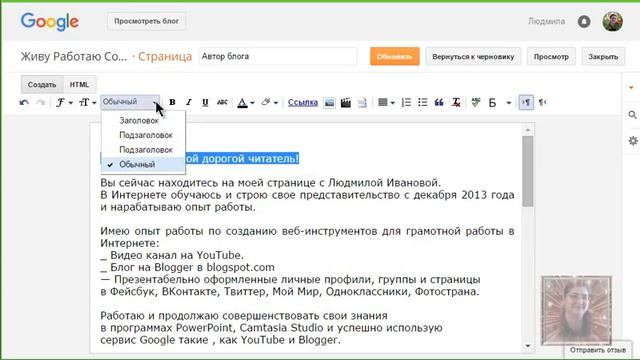
Task: Format selection as a quote
Action: coord(439,102)
